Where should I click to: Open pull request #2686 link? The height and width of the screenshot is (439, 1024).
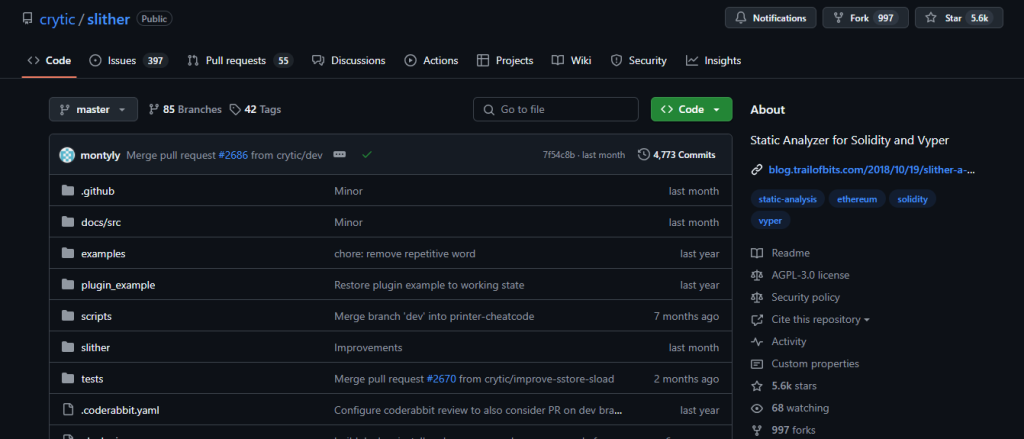point(233,155)
